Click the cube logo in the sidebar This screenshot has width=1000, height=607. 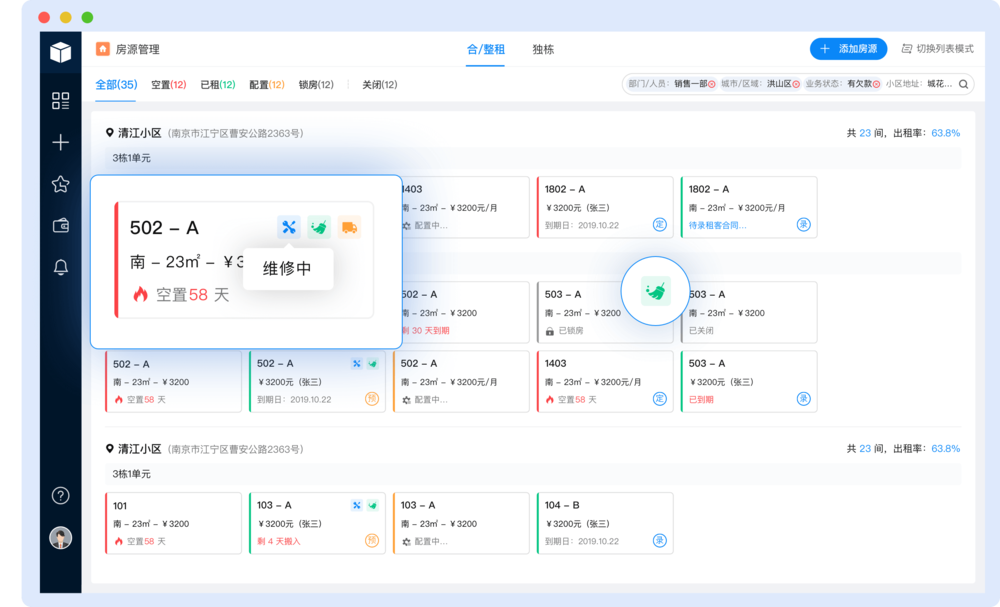tap(61, 52)
